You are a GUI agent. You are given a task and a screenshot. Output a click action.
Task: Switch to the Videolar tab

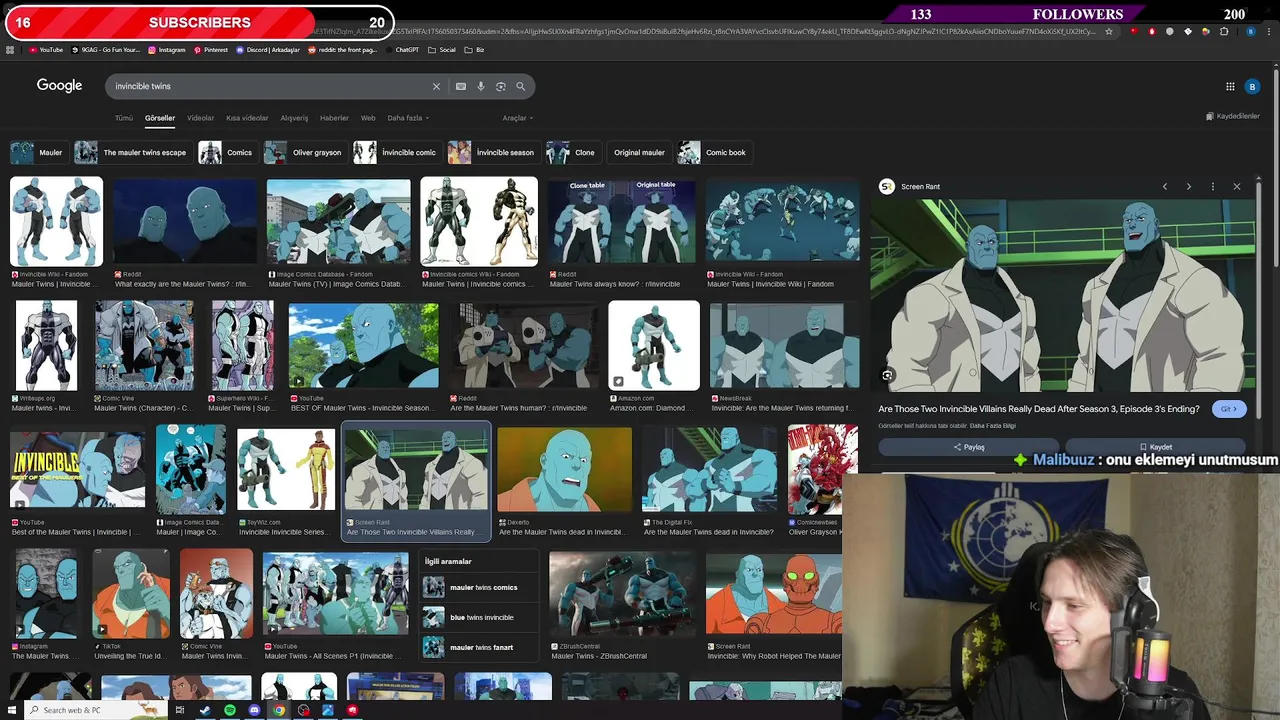(200, 118)
